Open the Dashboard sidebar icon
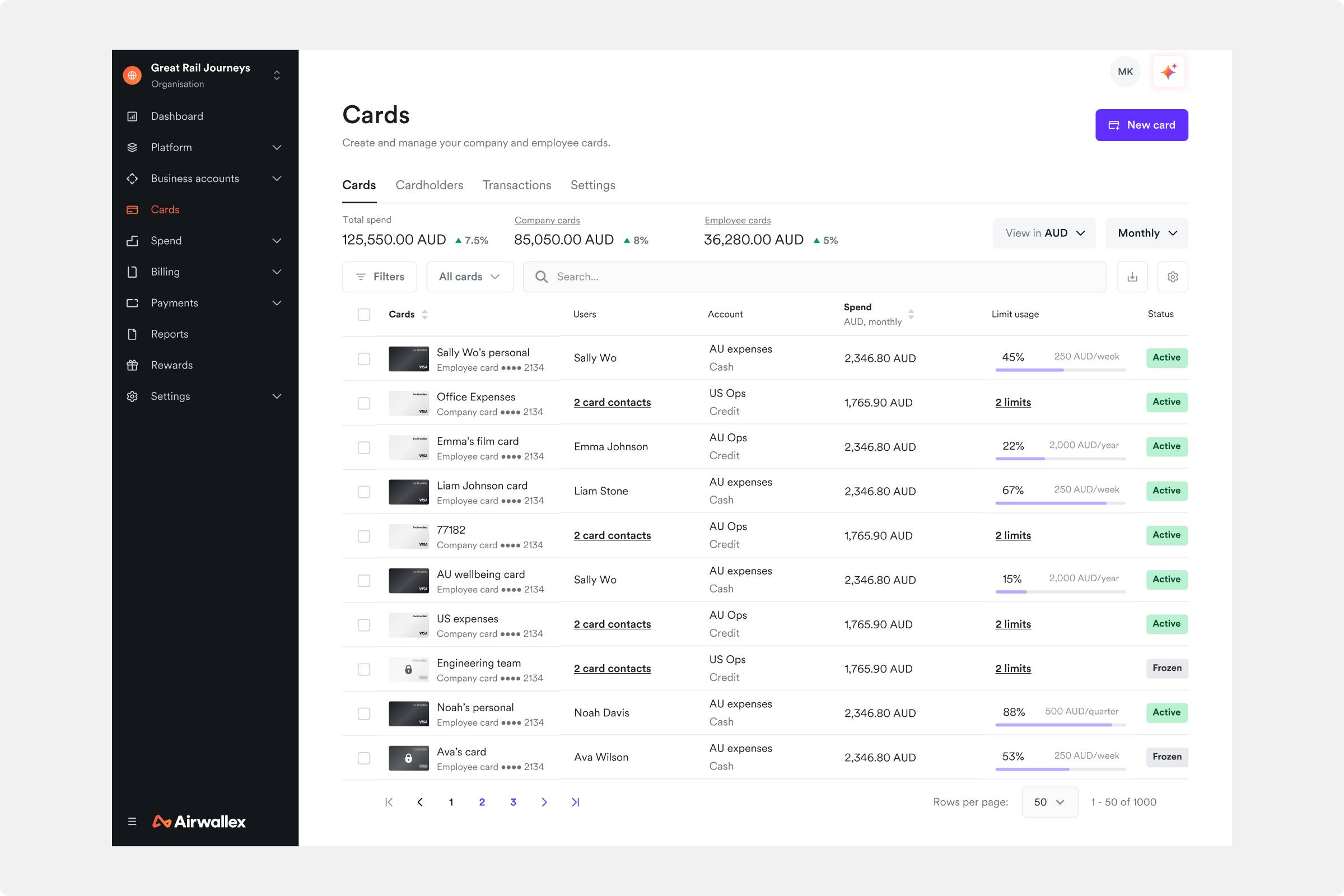 132,116
